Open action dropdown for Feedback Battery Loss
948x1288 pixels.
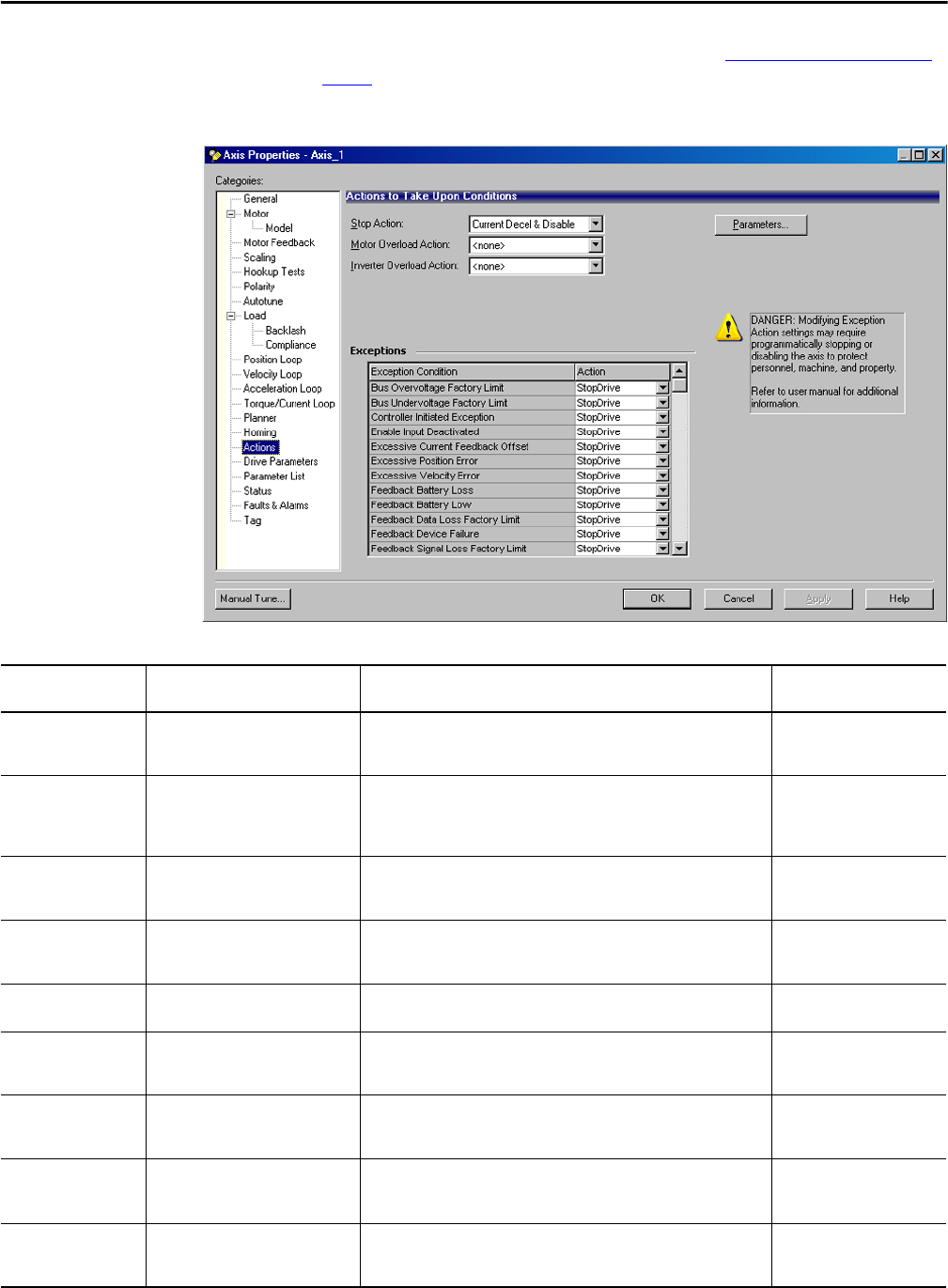662,489
